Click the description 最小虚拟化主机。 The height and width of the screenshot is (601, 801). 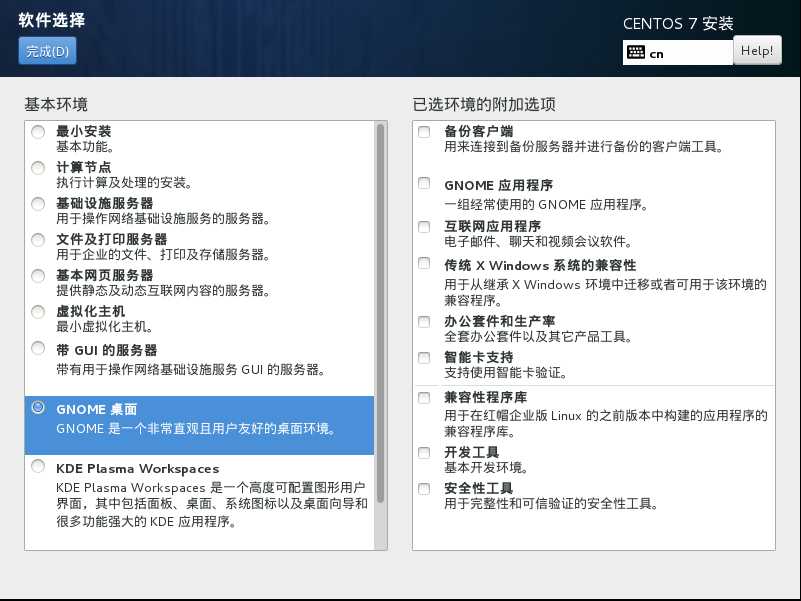pos(105,326)
